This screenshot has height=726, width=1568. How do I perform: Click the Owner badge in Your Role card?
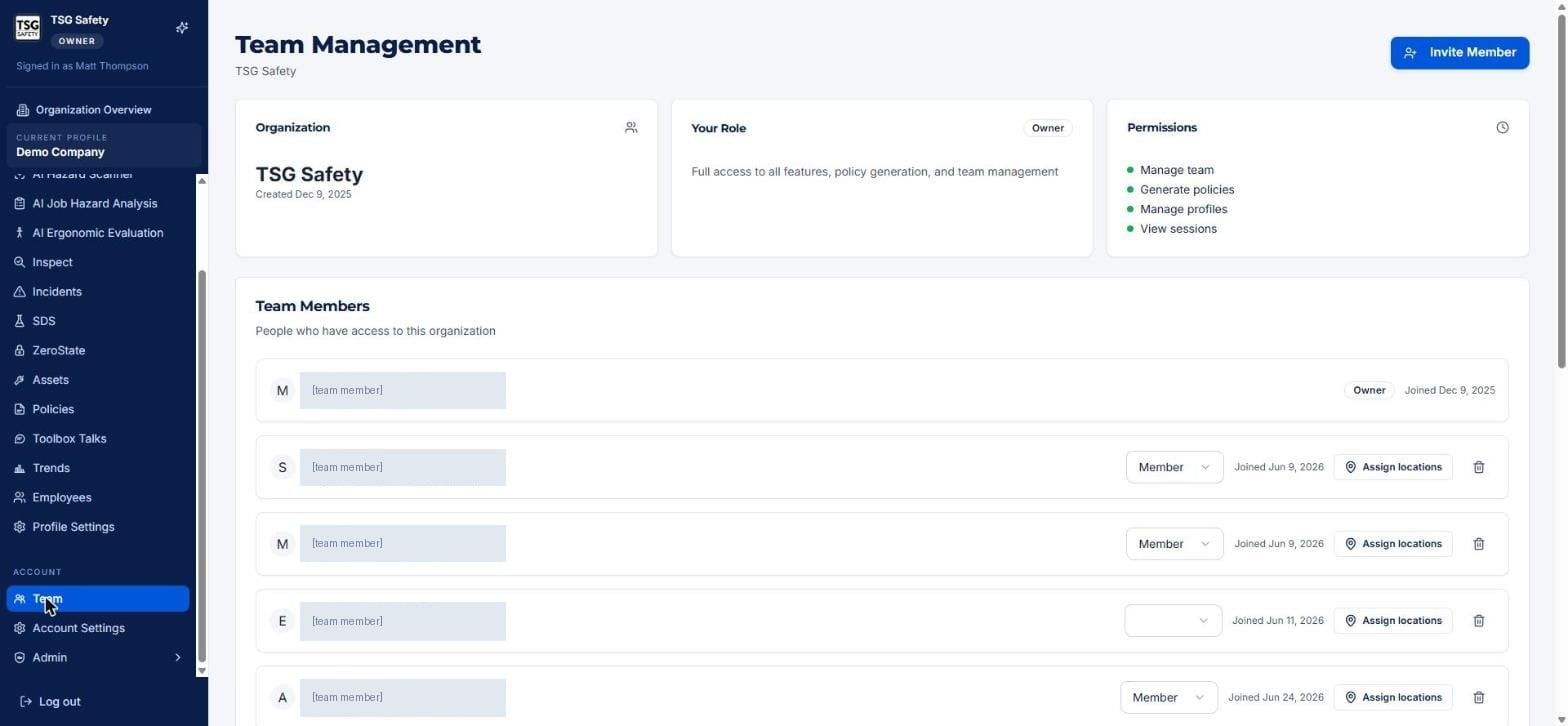coord(1048,128)
